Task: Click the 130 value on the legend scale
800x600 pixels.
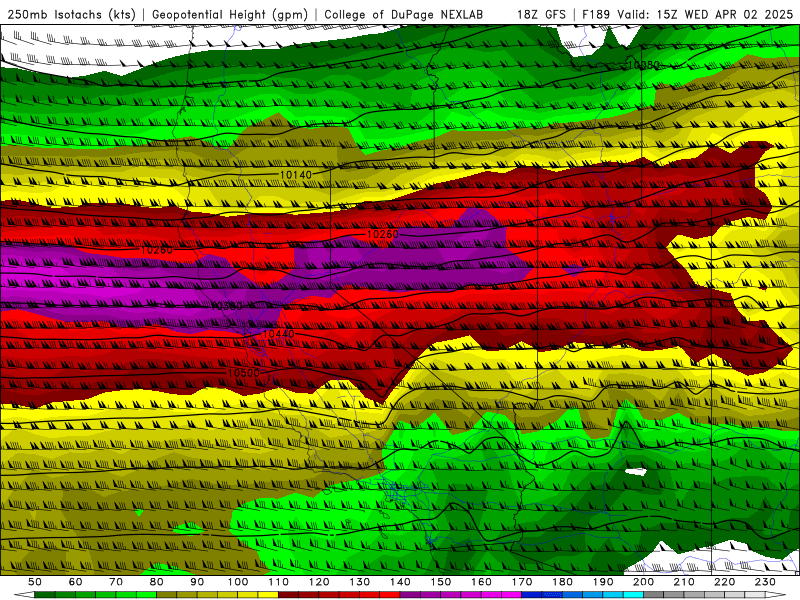Action: click(x=360, y=582)
